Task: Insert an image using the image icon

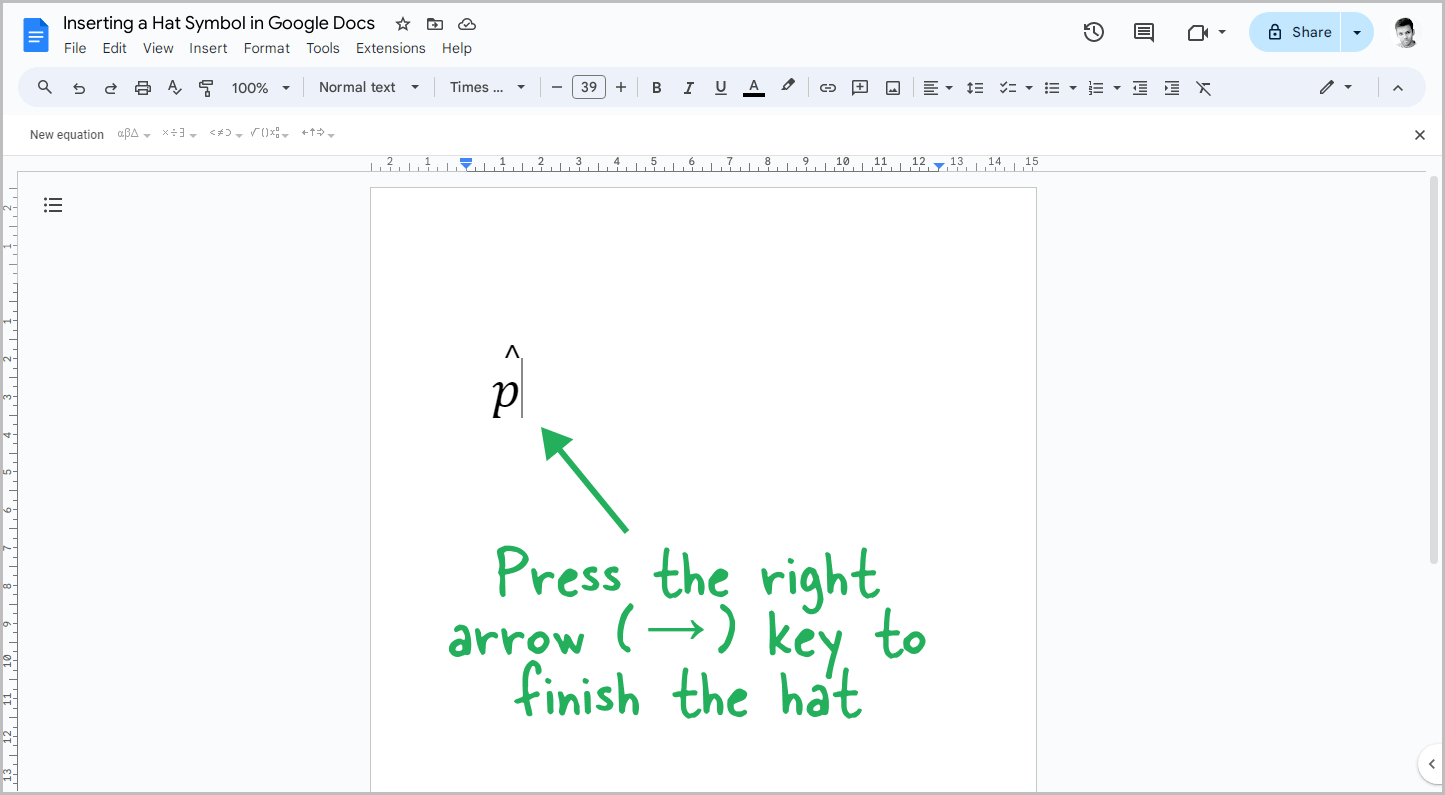Action: (891, 87)
